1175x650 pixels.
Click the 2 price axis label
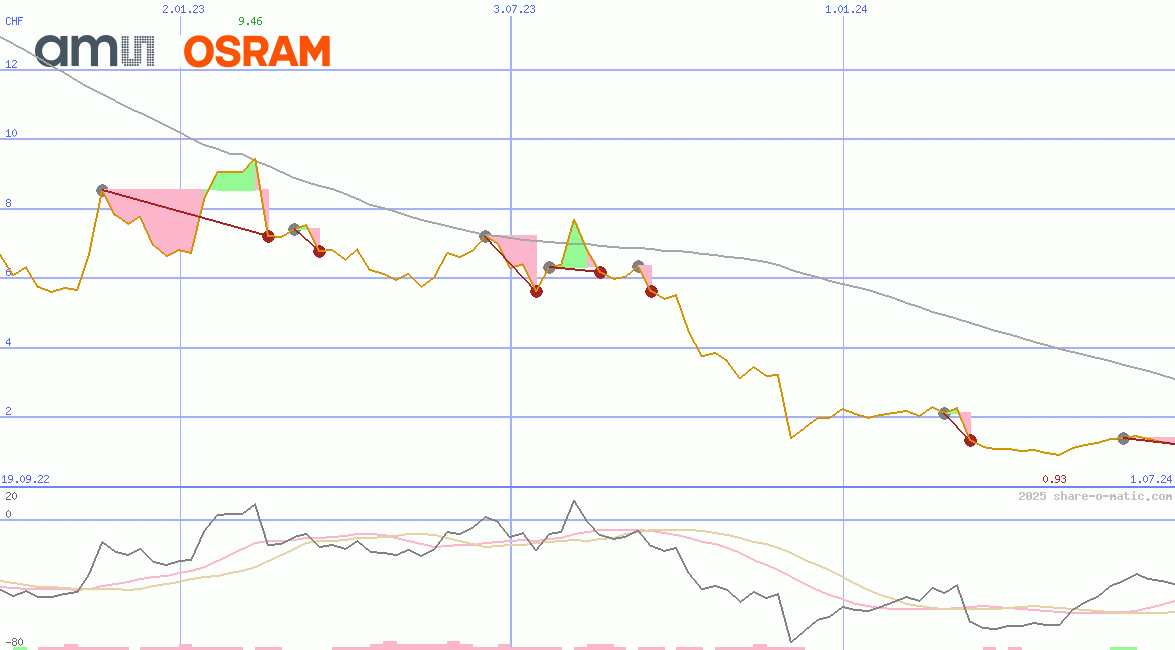pyautogui.click(x=8, y=412)
